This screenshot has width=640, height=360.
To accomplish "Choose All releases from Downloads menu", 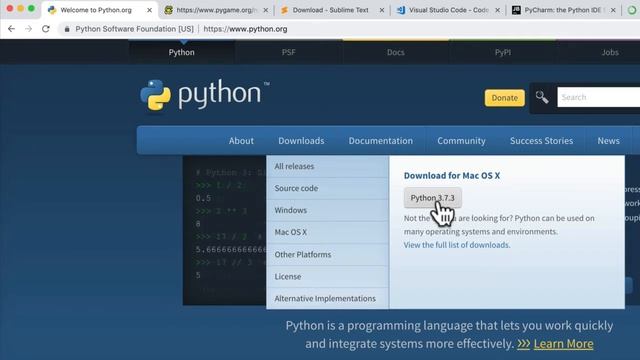I will pyautogui.click(x=328, y=166).
